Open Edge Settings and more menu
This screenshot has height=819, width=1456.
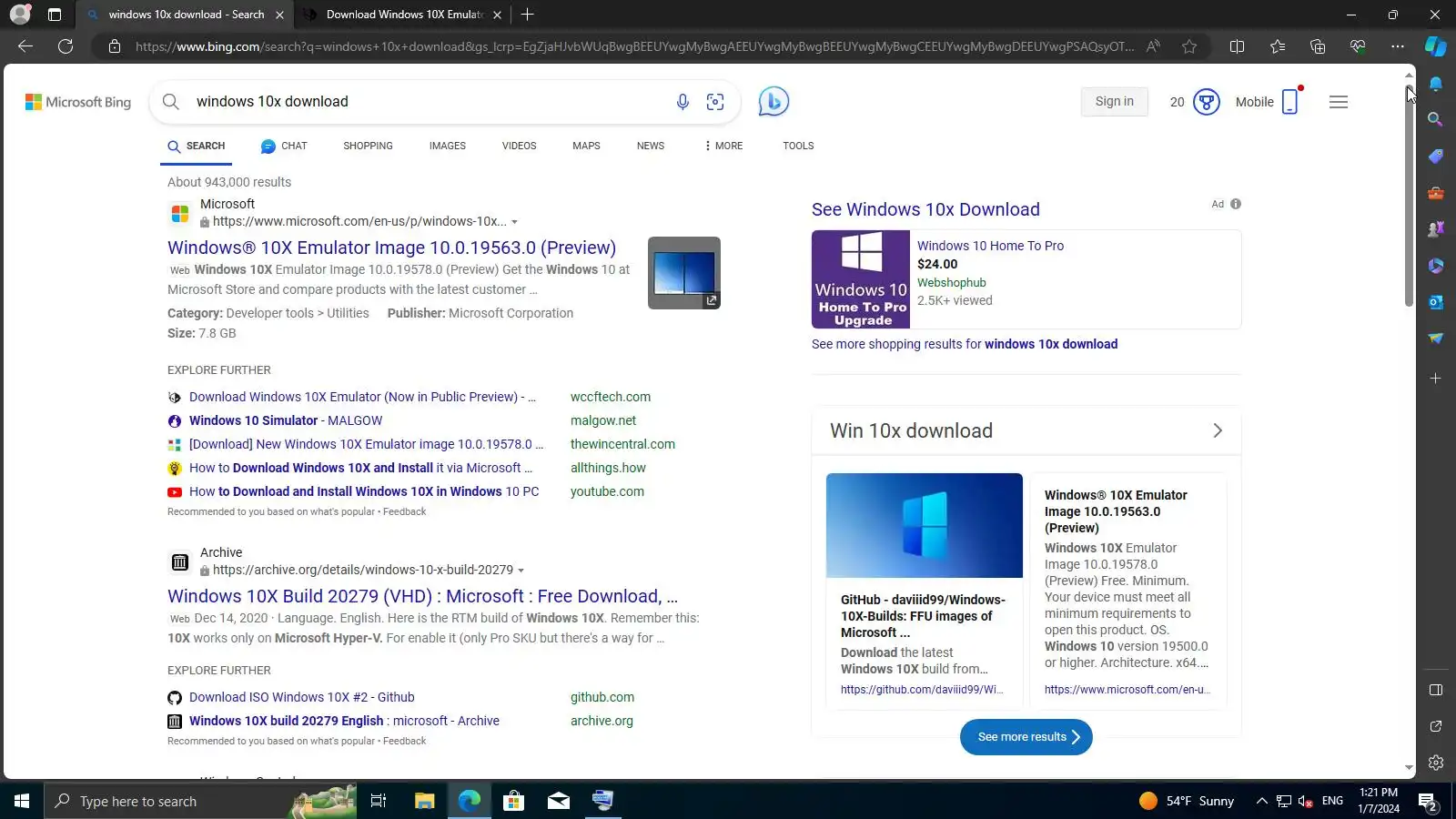(1398, 46)
